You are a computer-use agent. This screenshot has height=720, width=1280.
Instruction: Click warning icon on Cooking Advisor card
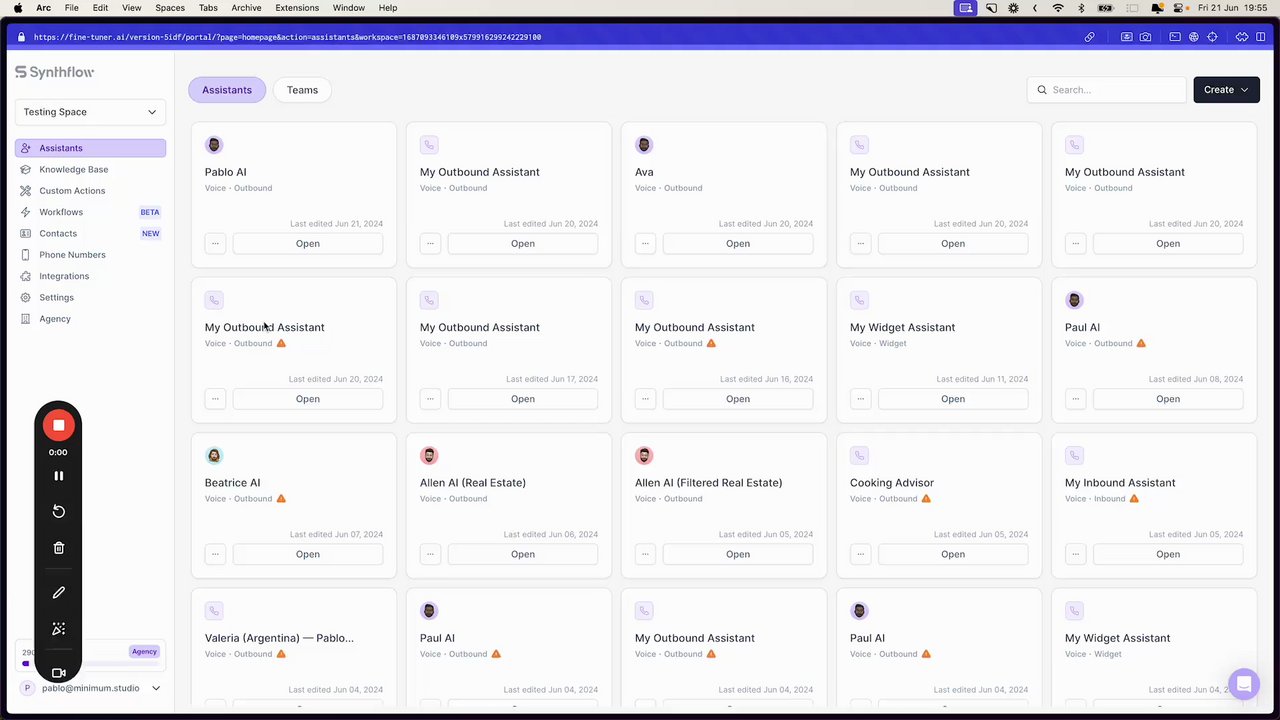coord(926,499)
